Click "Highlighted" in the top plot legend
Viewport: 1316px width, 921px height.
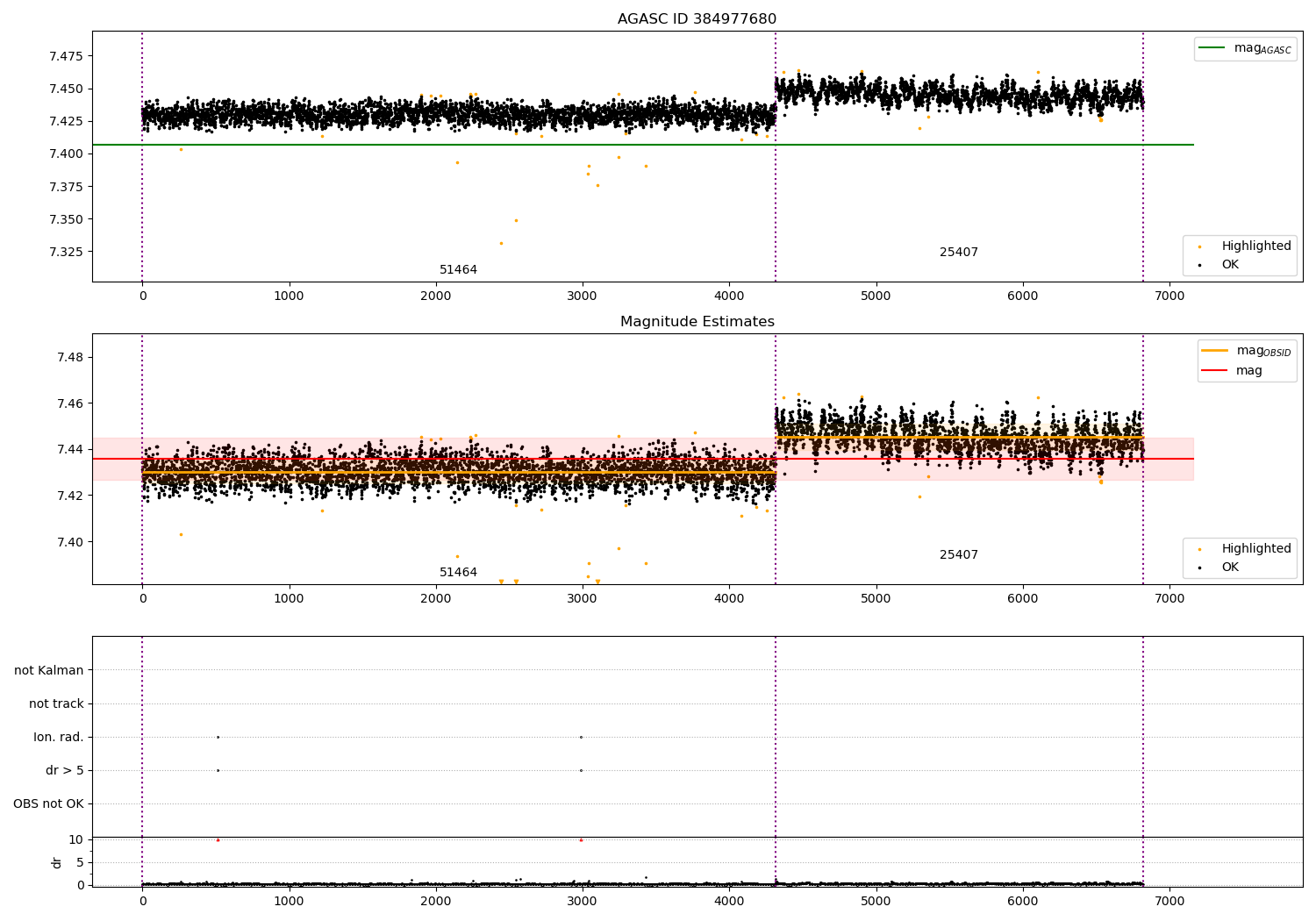pyautogui.click(x=1256, y=246)
